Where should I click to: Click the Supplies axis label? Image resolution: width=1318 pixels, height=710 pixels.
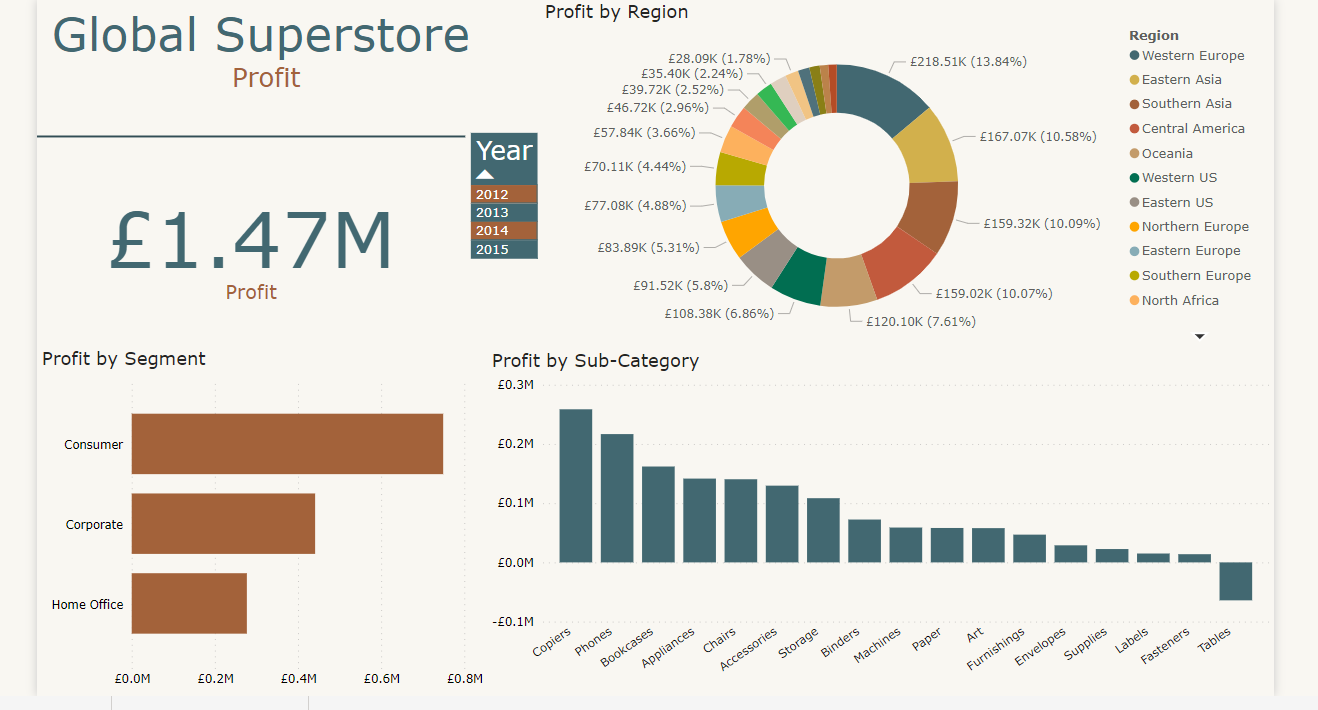[x=1087, y=643]
